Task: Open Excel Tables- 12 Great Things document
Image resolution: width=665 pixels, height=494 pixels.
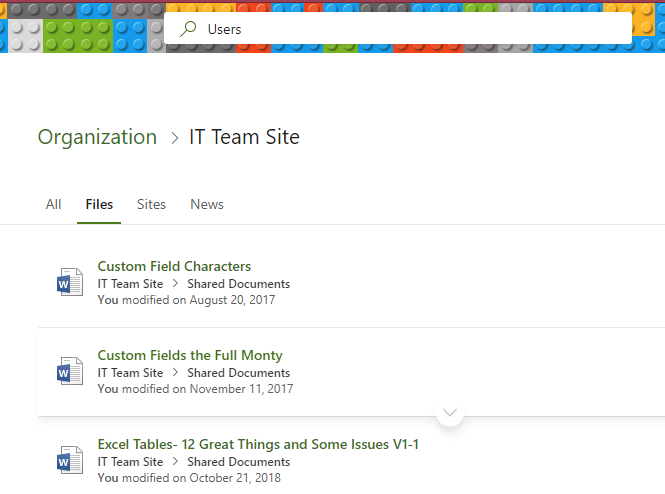Action: [258, 444]
